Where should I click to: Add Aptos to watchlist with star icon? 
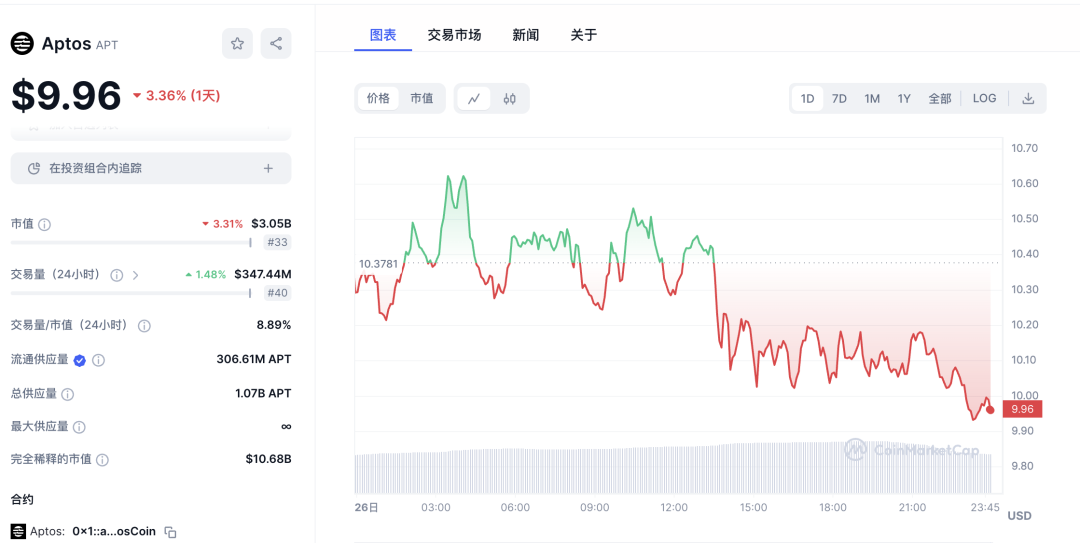(x=237, y=43)
